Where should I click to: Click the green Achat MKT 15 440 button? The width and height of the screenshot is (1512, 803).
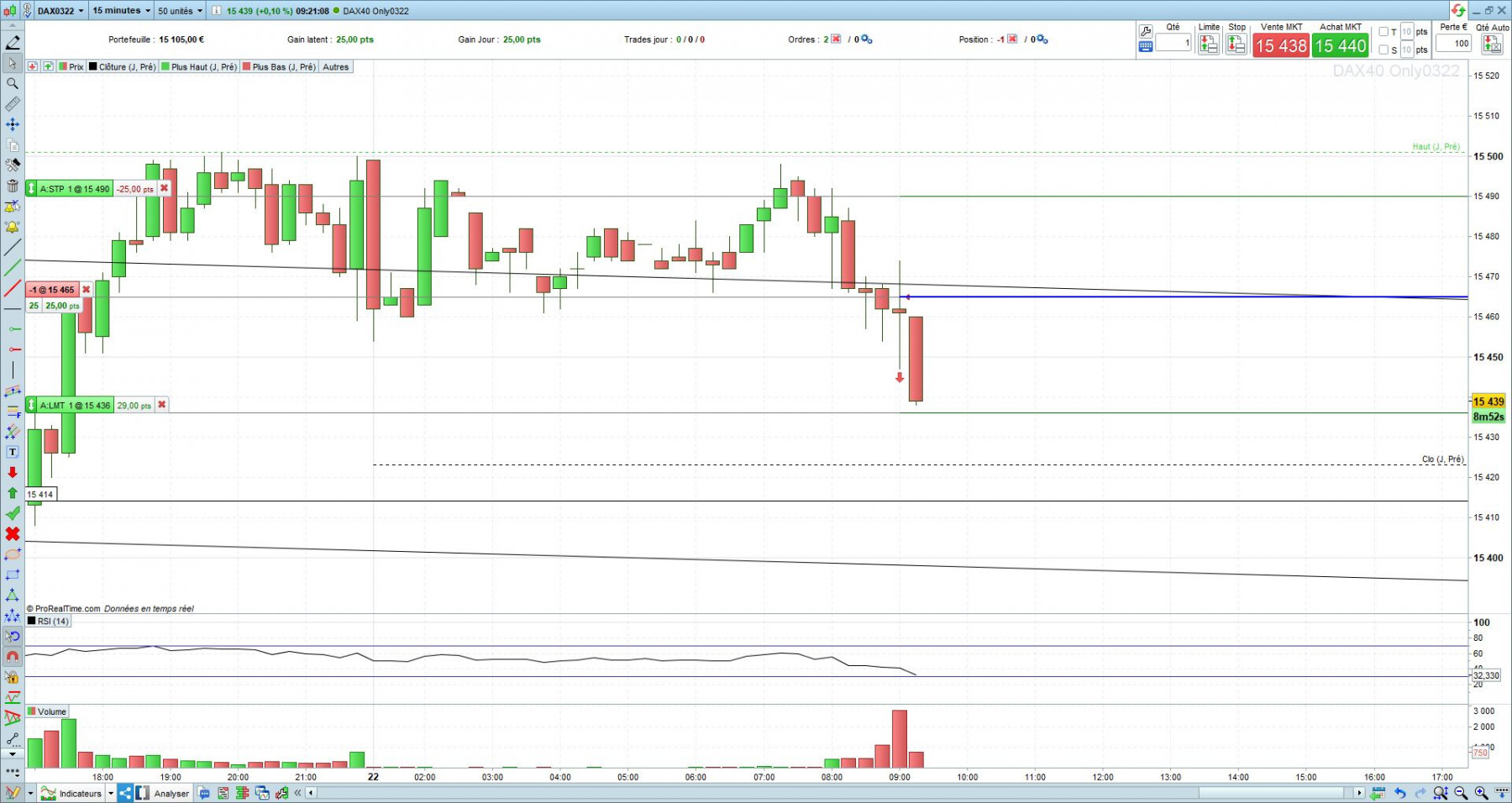tap(1341, 45)
